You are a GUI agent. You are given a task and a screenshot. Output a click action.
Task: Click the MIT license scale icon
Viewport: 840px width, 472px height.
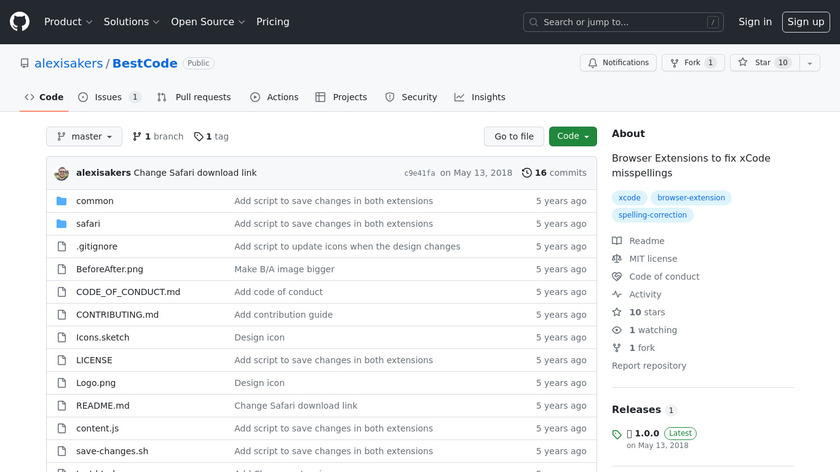point(617,259)
